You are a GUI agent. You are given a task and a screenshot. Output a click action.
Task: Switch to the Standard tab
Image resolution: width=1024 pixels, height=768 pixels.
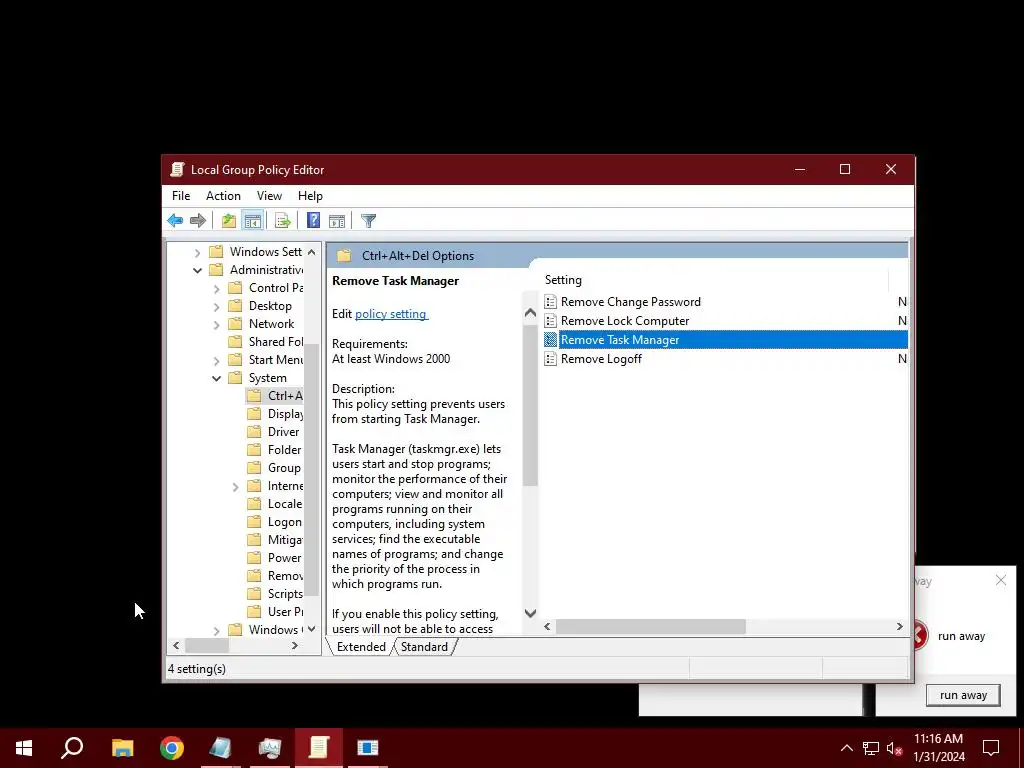424,647
